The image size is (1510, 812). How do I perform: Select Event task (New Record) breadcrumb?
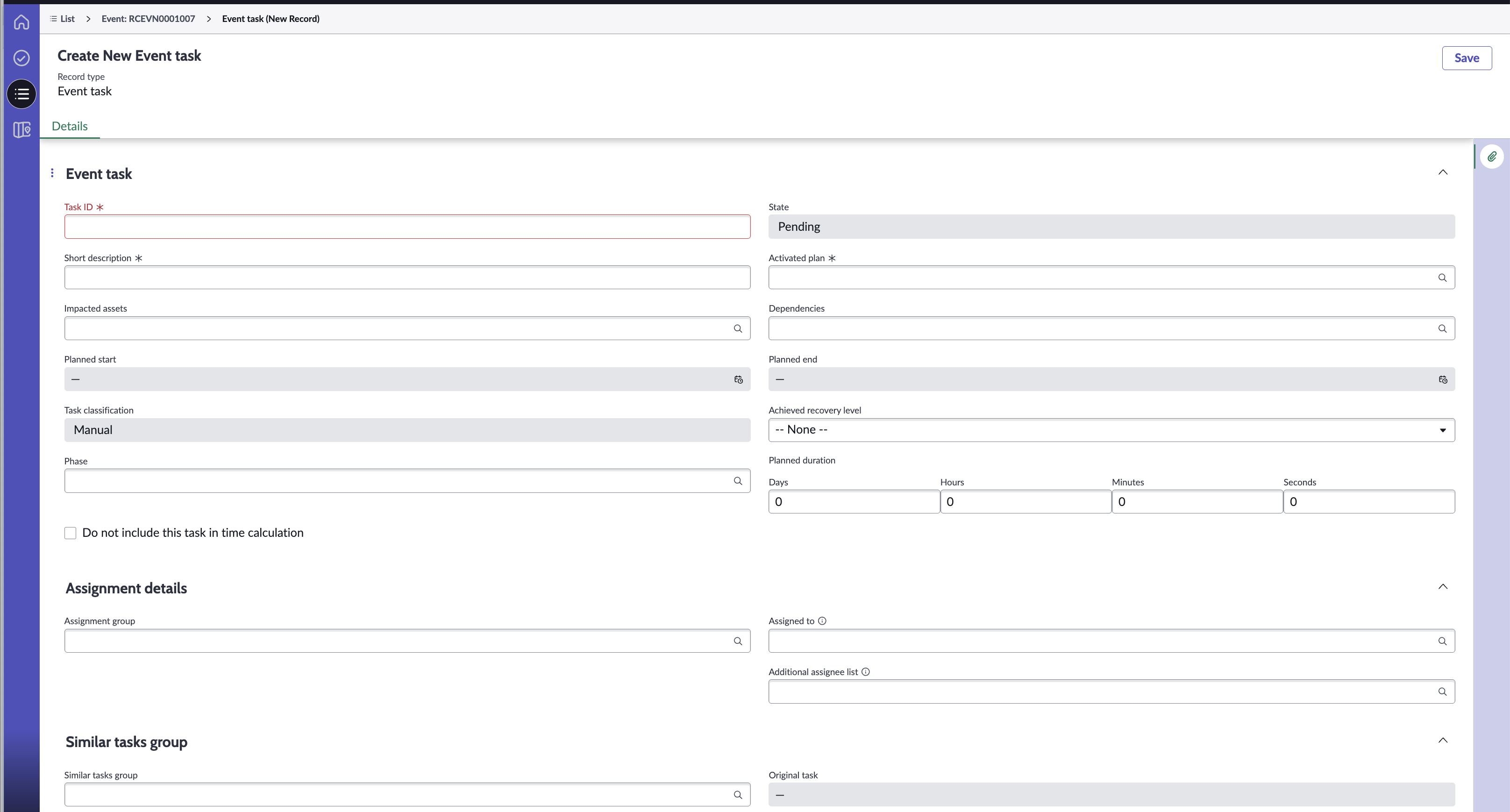click(271, 19)
